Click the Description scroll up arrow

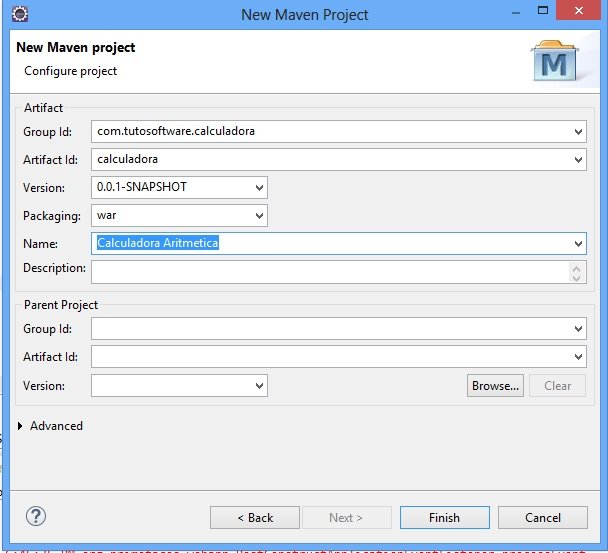pyautogui.click(x=577, y=268)
